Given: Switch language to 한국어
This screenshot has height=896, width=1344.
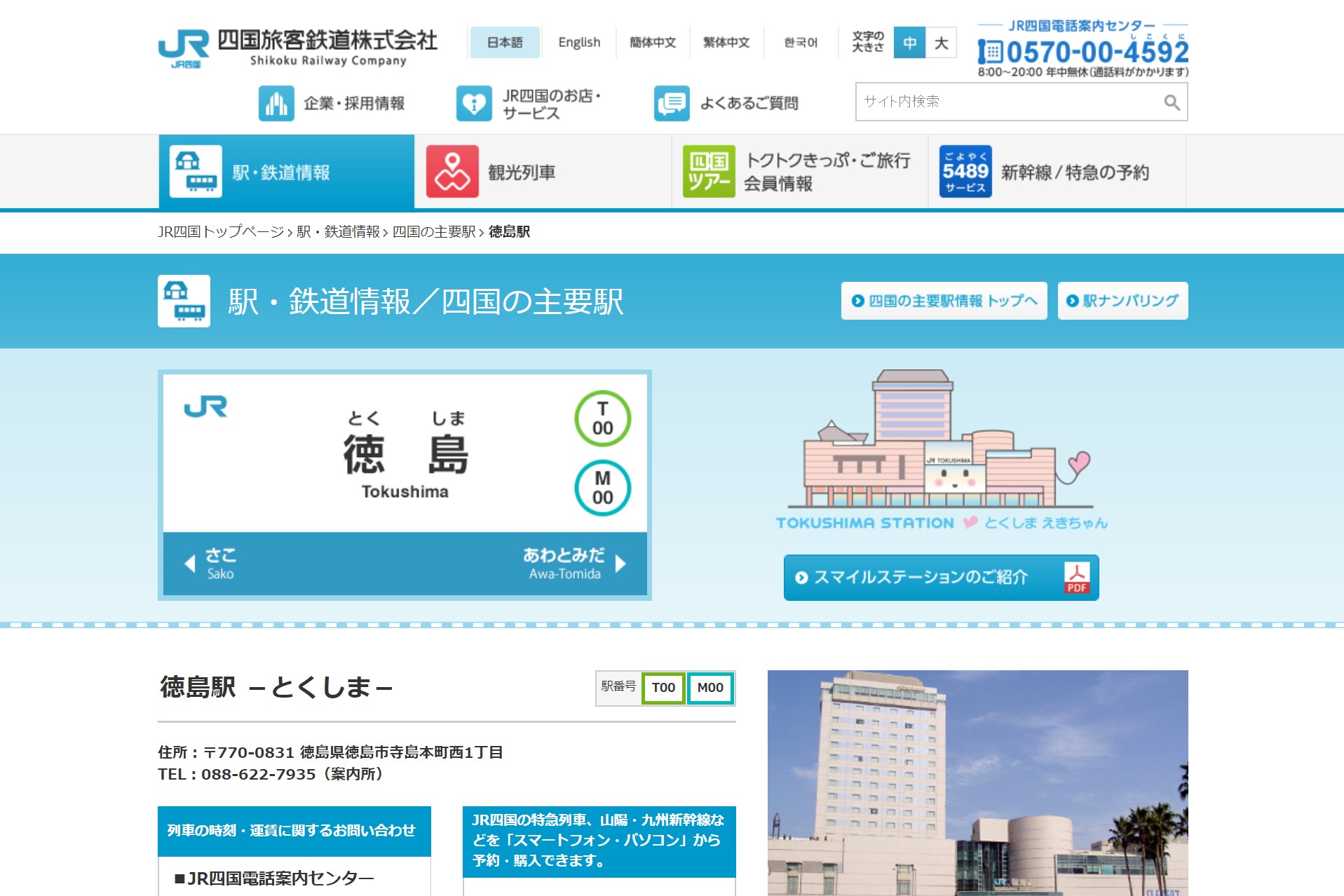Looking at the screenshot, I should point(801,43).
